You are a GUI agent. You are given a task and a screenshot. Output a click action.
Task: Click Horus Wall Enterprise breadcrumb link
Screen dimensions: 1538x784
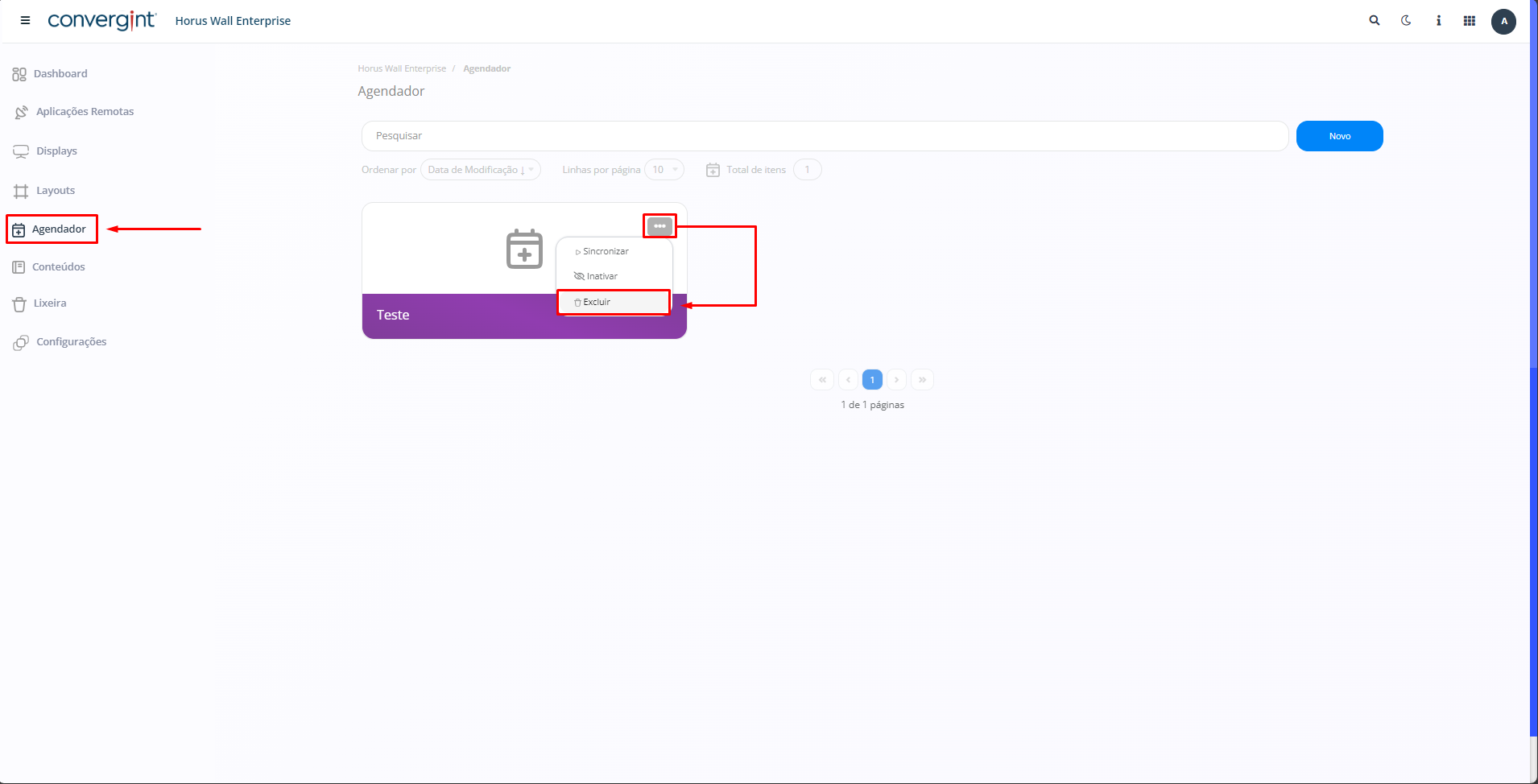402,69
